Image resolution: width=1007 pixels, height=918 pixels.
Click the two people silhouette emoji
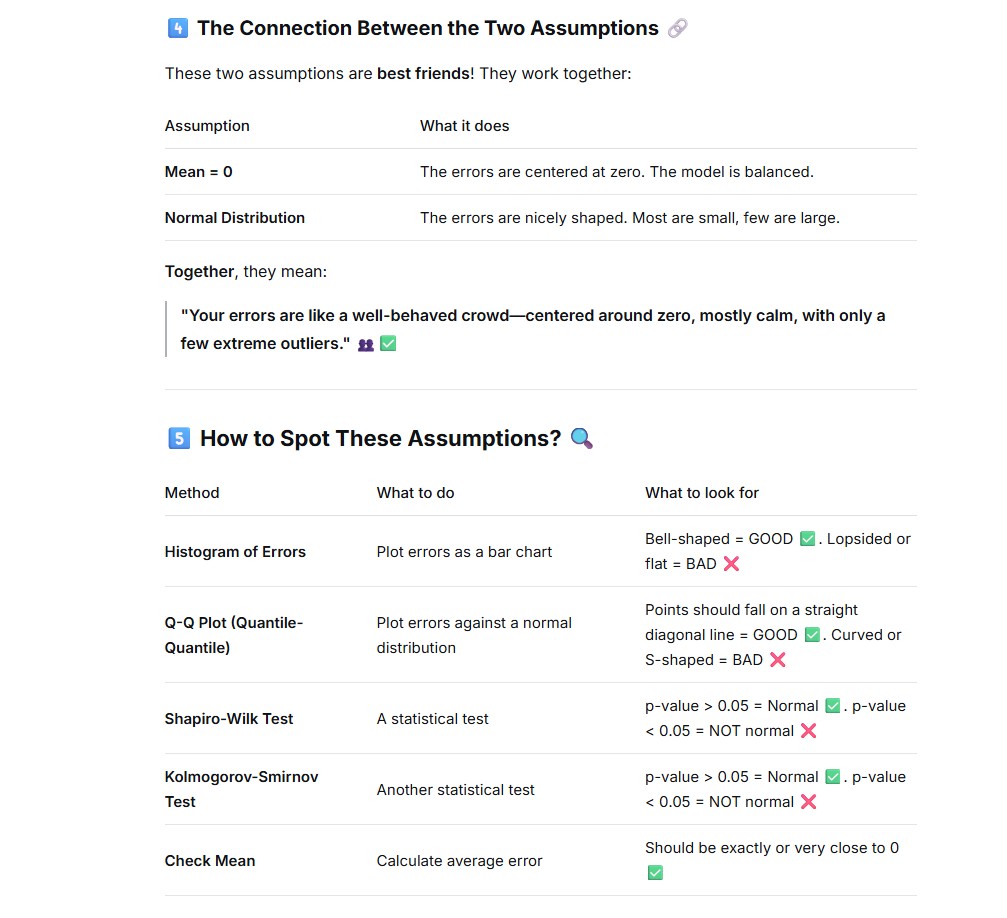(366, 345)
